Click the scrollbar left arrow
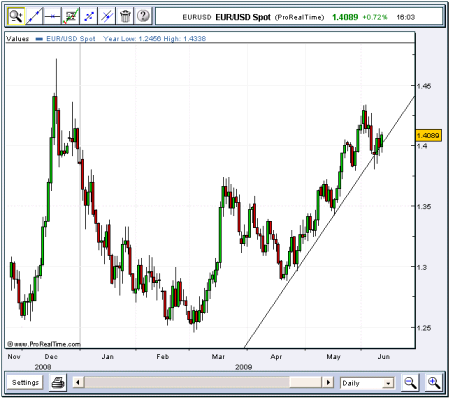The width and height of the screenshot is (450, 398). pos(78,382)
